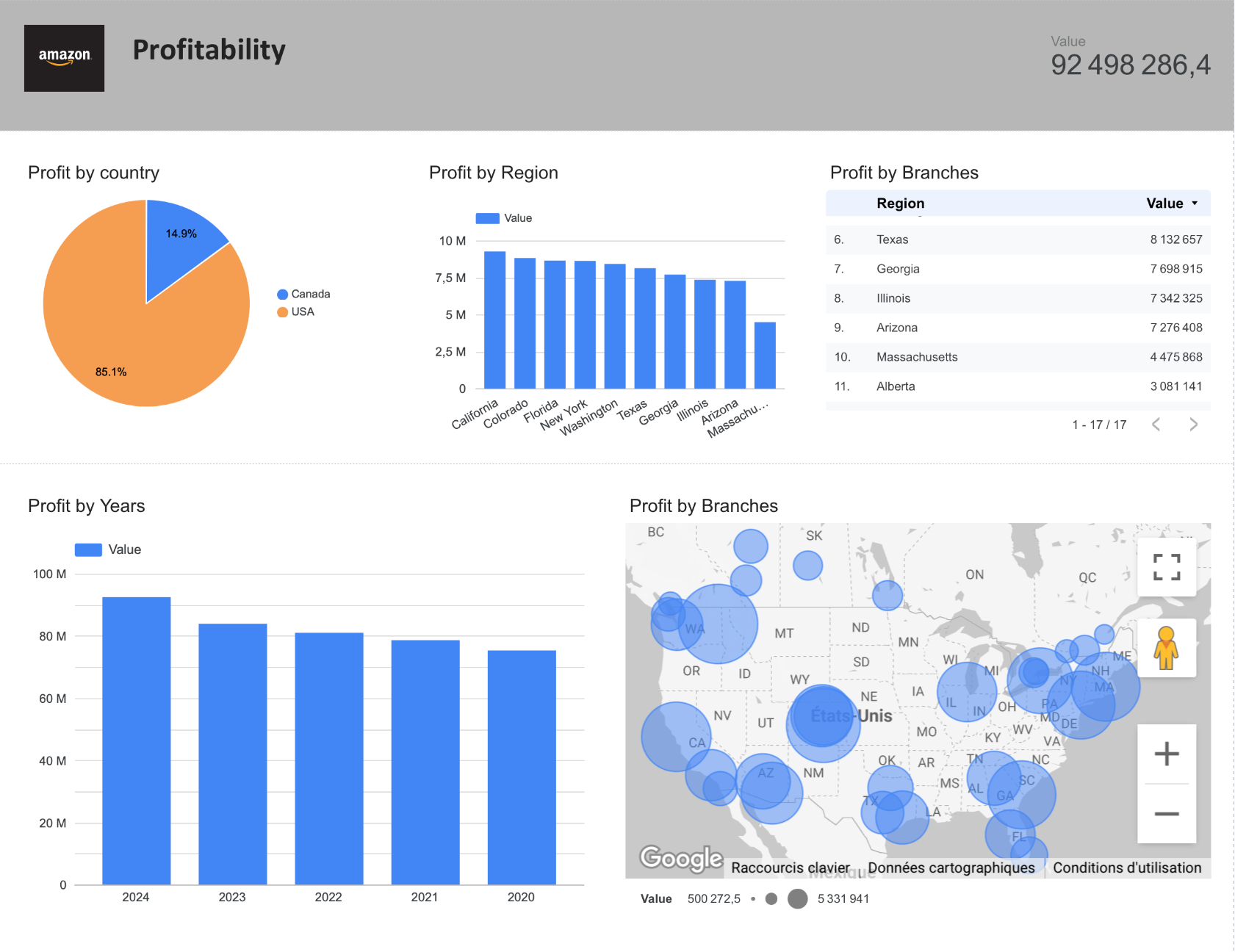Viewport: 1235px width, 952px height.
Task: Click the next page arrow under Profit by Branches
Action: tap(1194, 424)
